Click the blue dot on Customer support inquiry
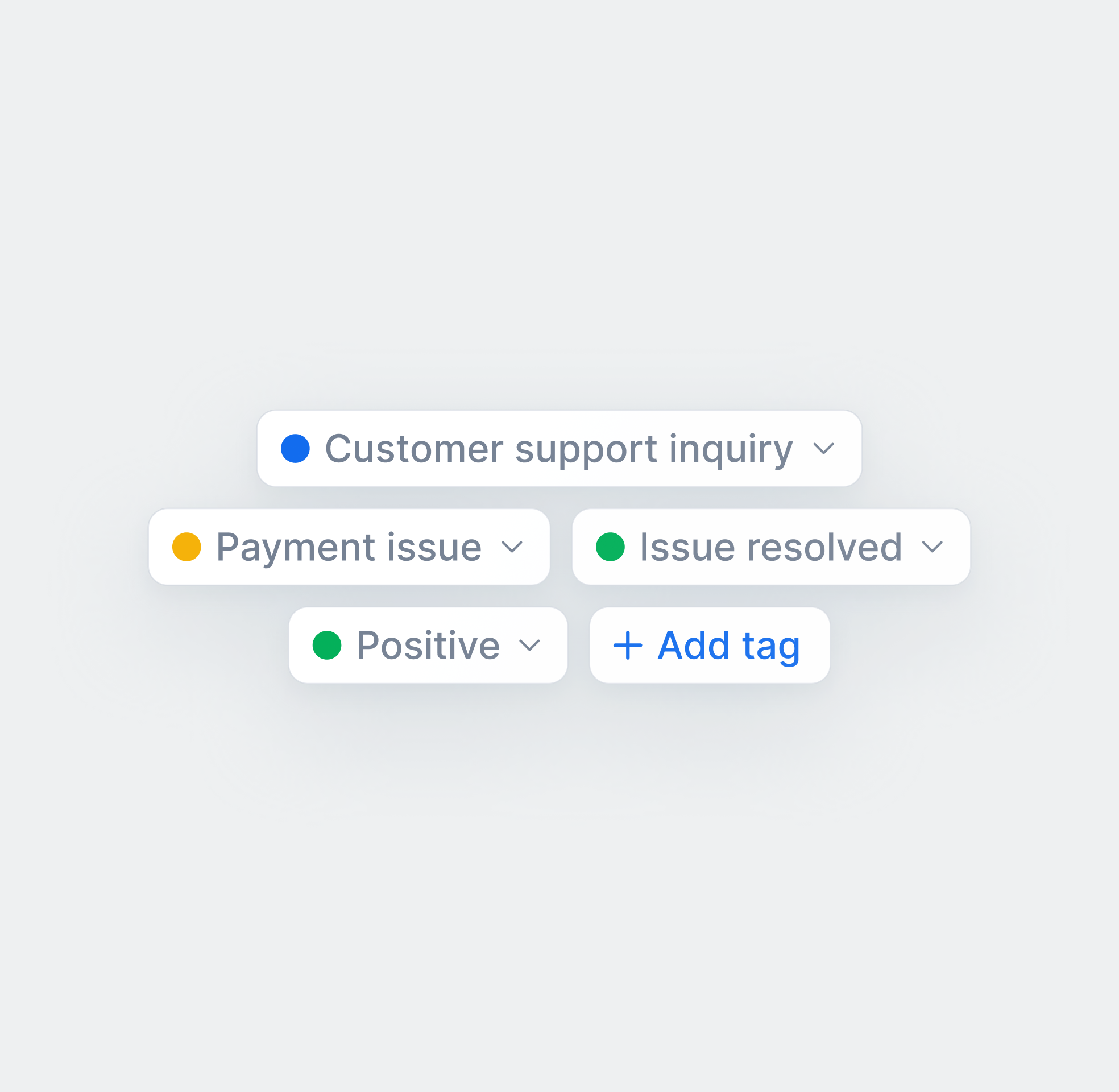The height and width of the screenshot is (1092, 1119). (295, 449)
